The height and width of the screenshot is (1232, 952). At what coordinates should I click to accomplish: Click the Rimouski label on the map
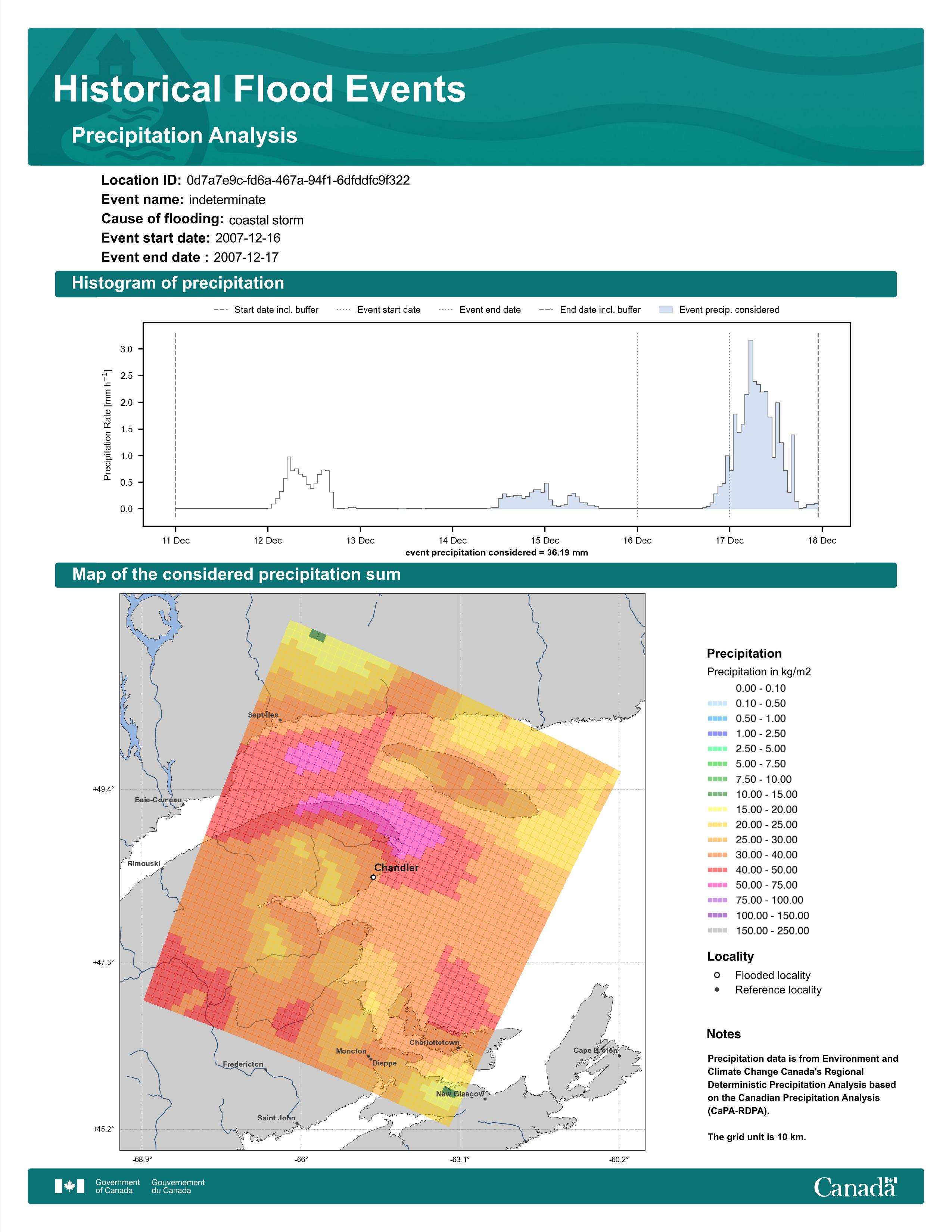point(144,864)
